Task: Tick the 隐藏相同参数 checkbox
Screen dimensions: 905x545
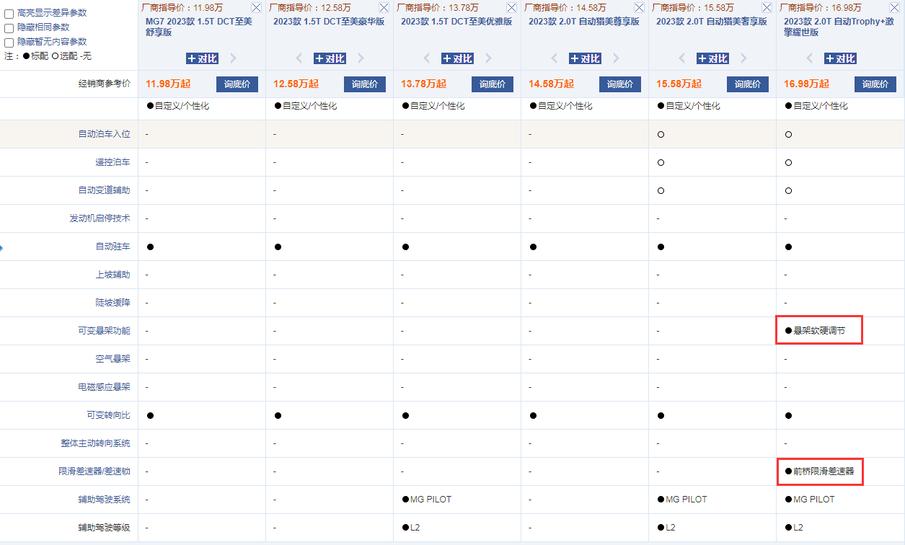Action: (9, 28)
